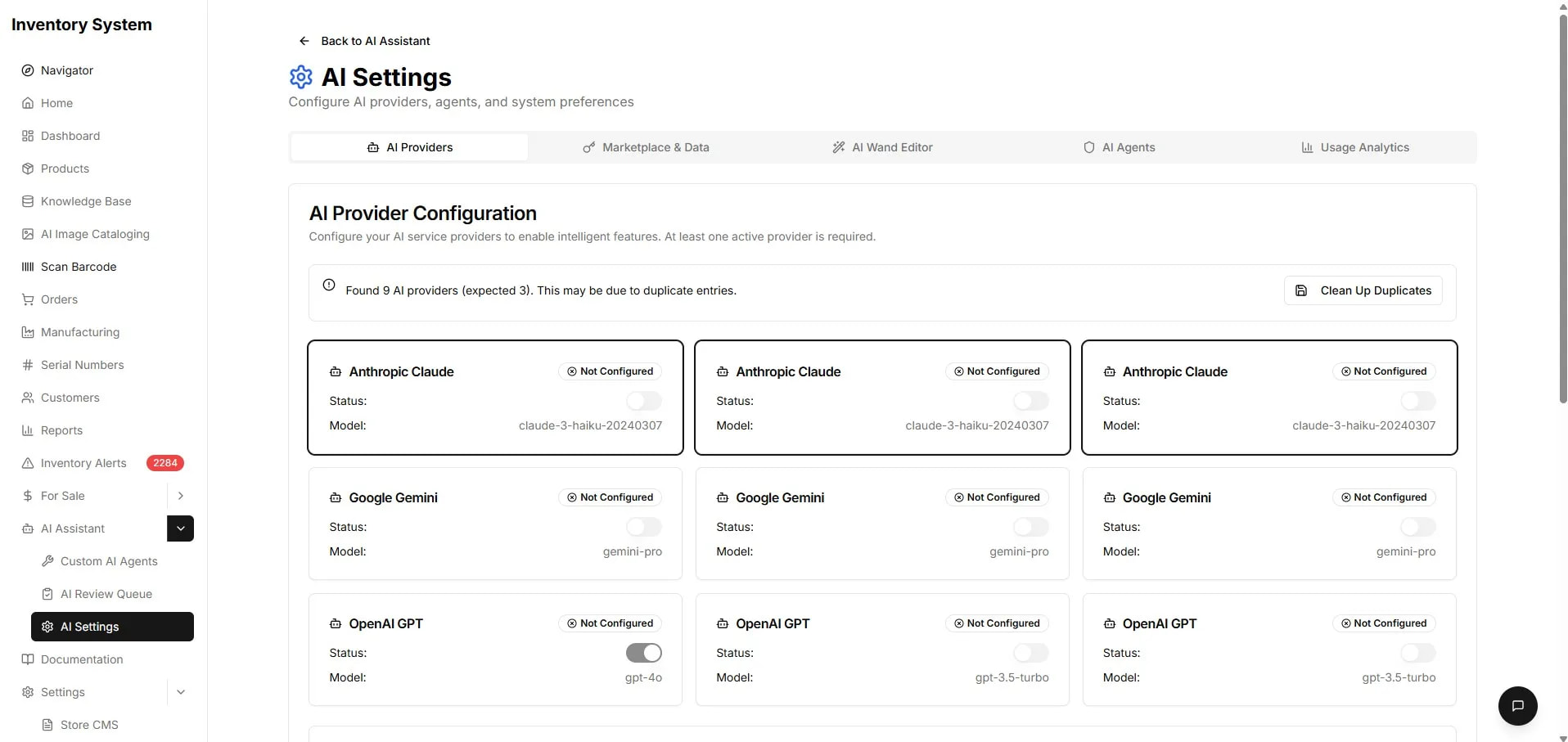The width and height of the screenshot is (1568, 742).
Task: Click the AI Provider Configuration heading
Action: click(423, 214)
